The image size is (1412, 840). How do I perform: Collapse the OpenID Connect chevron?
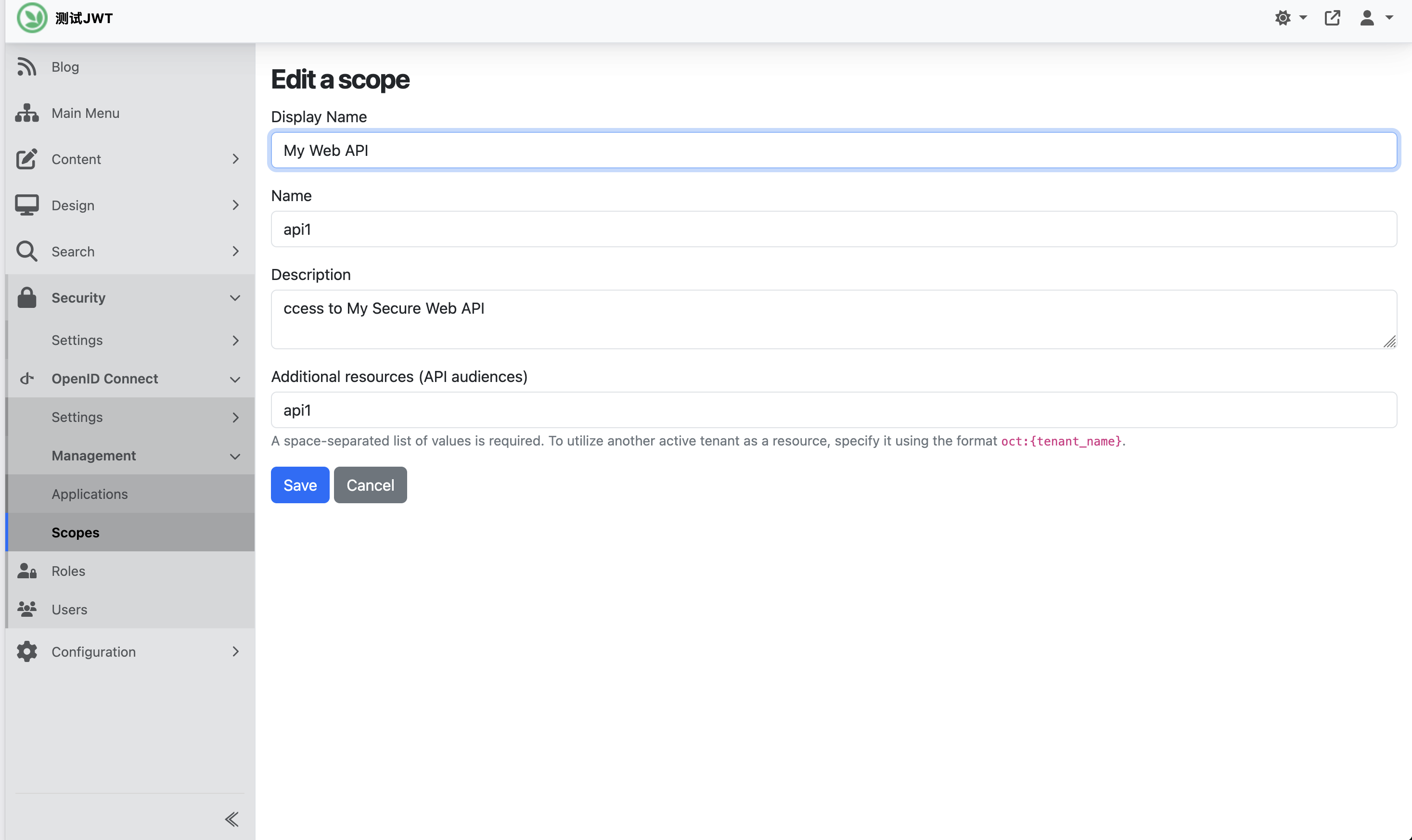[235, 379]
